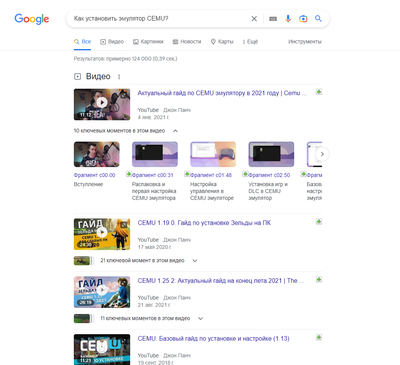Click green icon next to Фрагмент с01:48
Screen dimensions: 400x365
coord(187,174)
